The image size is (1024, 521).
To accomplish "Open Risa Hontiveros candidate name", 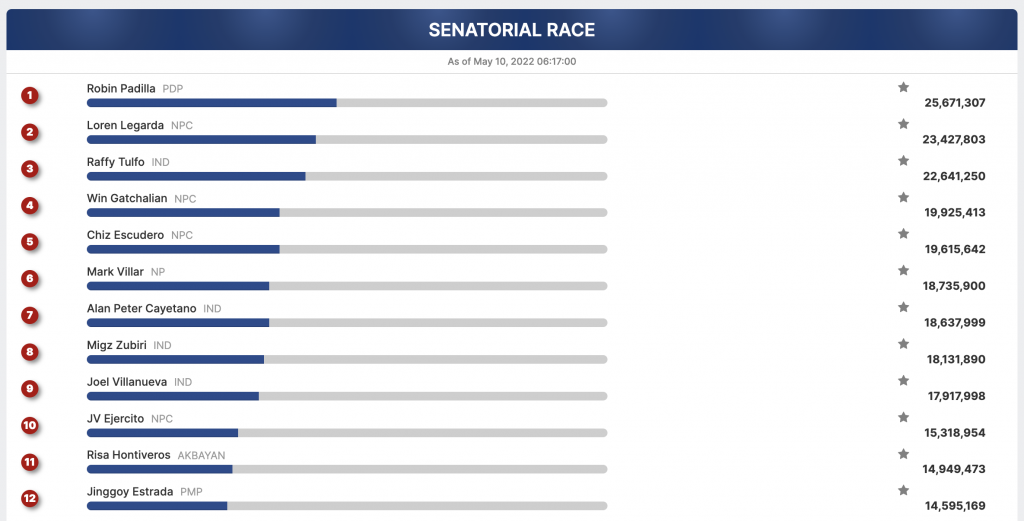I will pyautogui.click(x=129, y=455).
